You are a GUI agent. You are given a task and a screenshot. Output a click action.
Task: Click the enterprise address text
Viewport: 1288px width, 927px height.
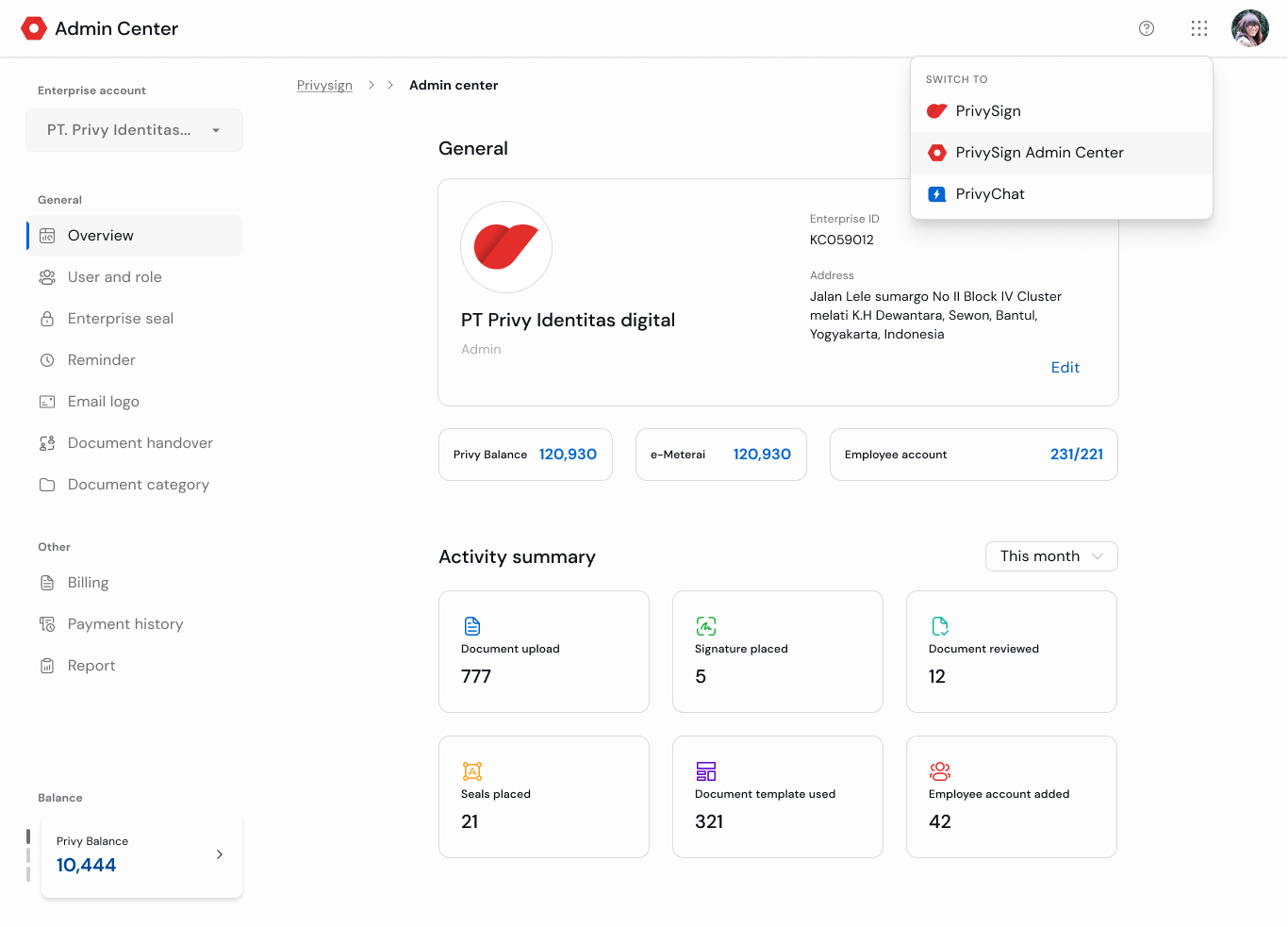click(935, 315)
